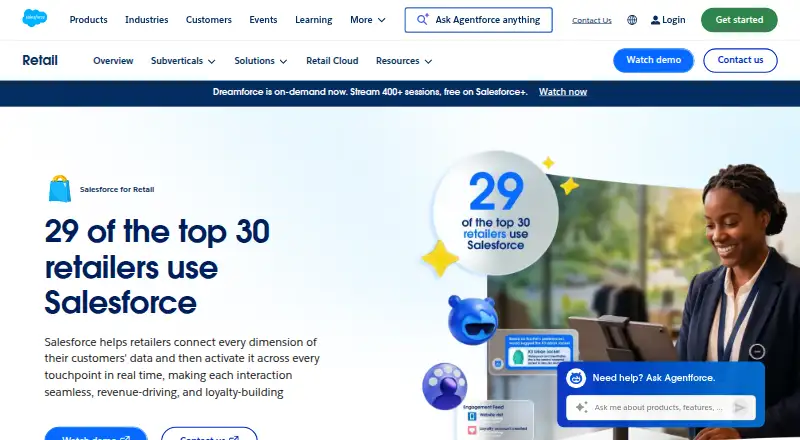Open the Customers menu
Screen dimensions: 800x440
209,20
